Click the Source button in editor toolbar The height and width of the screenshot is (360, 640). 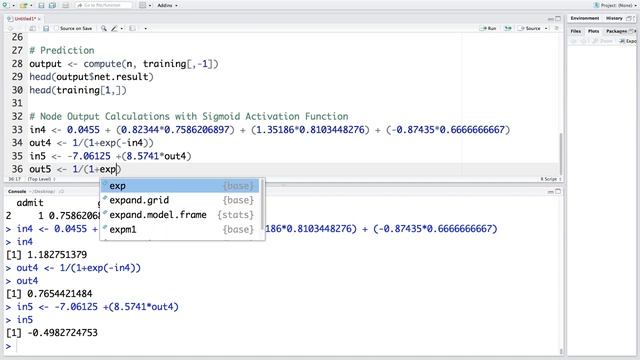click(530, 28)
